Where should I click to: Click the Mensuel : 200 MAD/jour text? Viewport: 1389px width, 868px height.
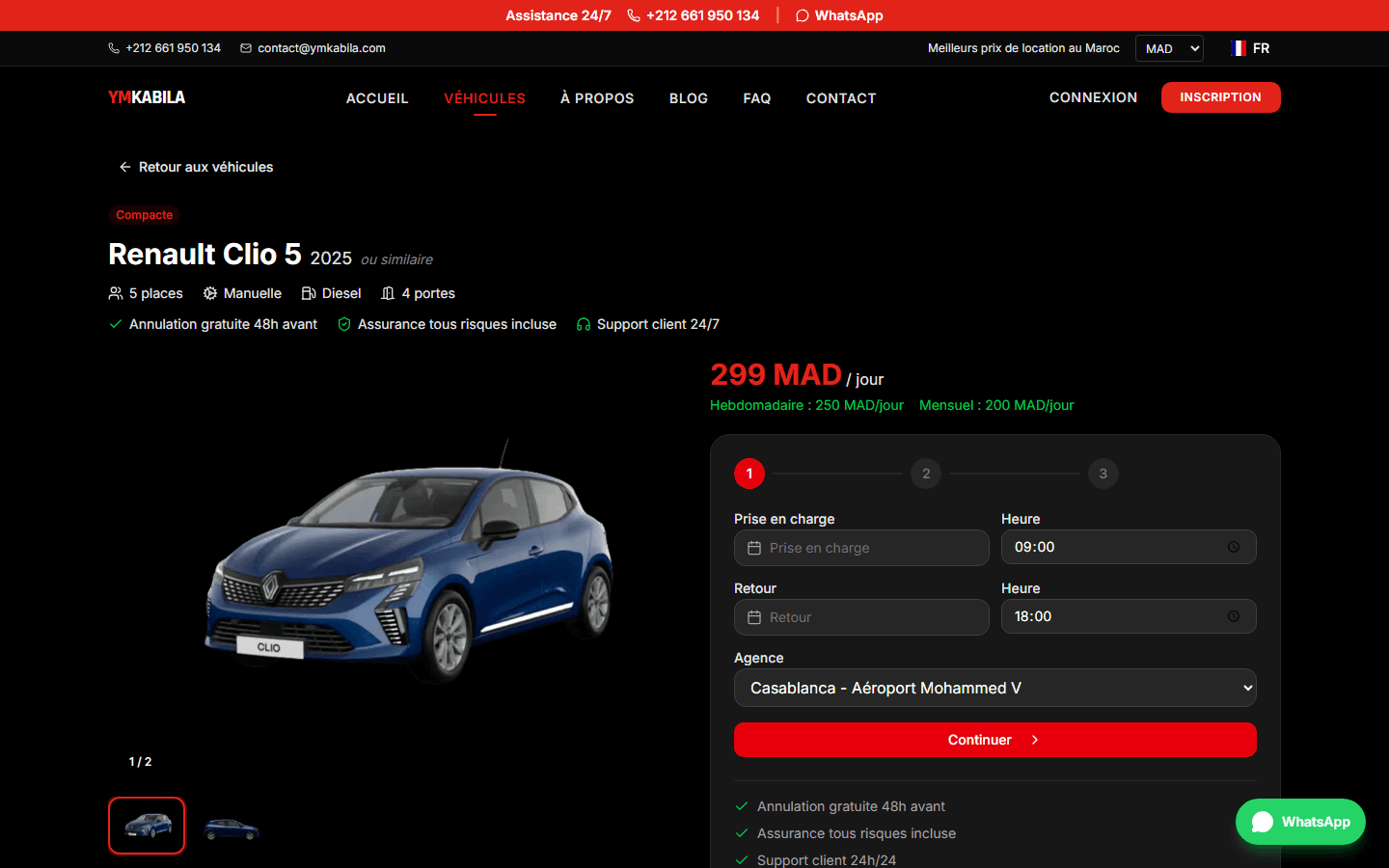point(996,405)
